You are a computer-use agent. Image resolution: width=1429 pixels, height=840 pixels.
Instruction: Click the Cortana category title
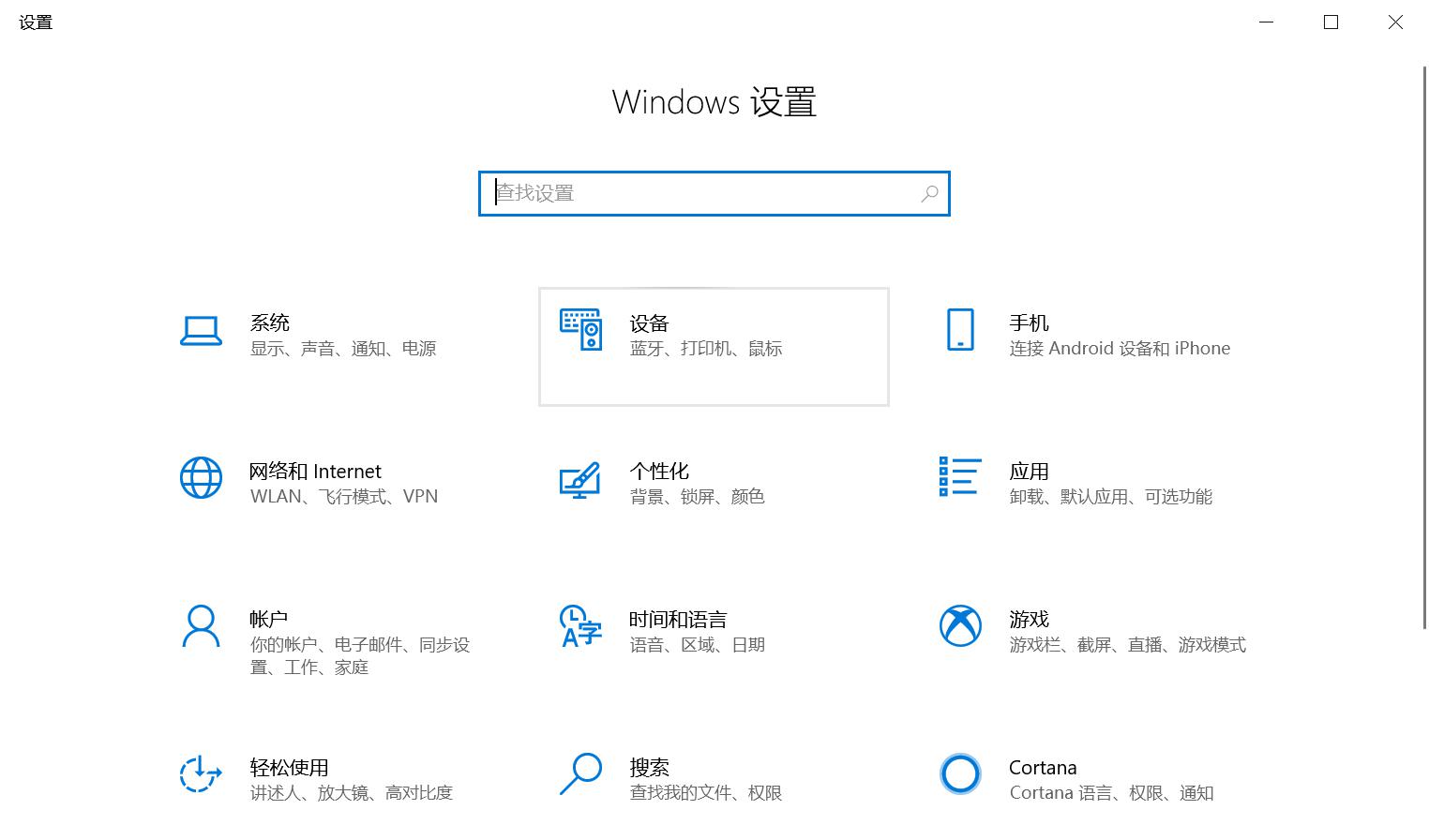click(x=1043, y=767)
